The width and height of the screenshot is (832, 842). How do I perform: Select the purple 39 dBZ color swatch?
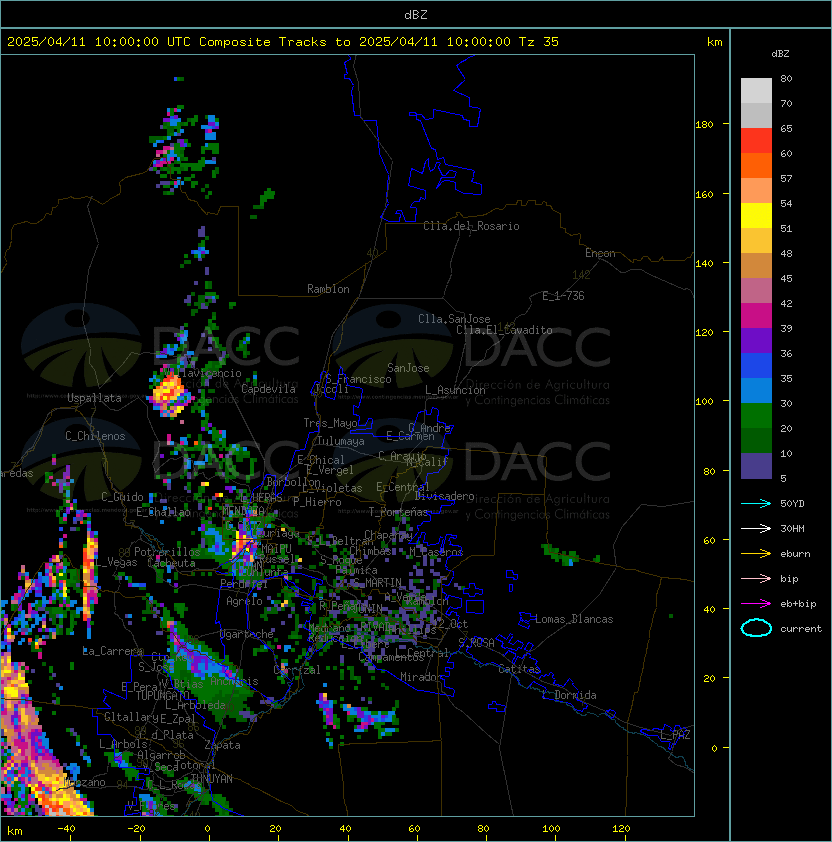(756, 340)
